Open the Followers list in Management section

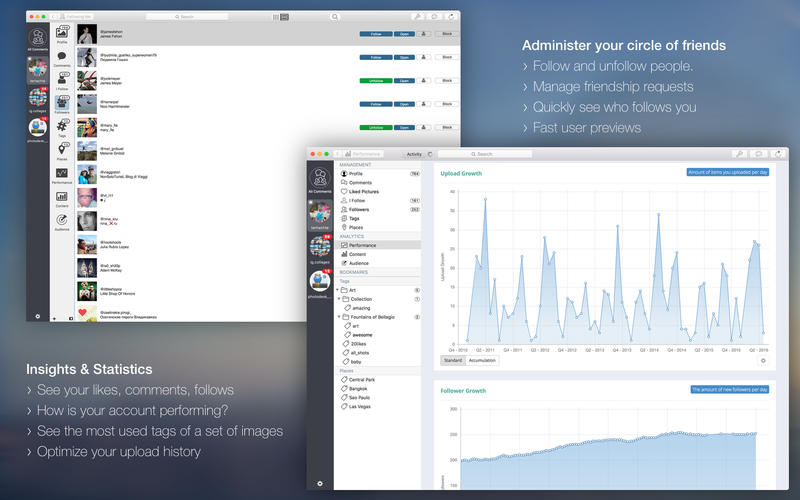point(360,209)
